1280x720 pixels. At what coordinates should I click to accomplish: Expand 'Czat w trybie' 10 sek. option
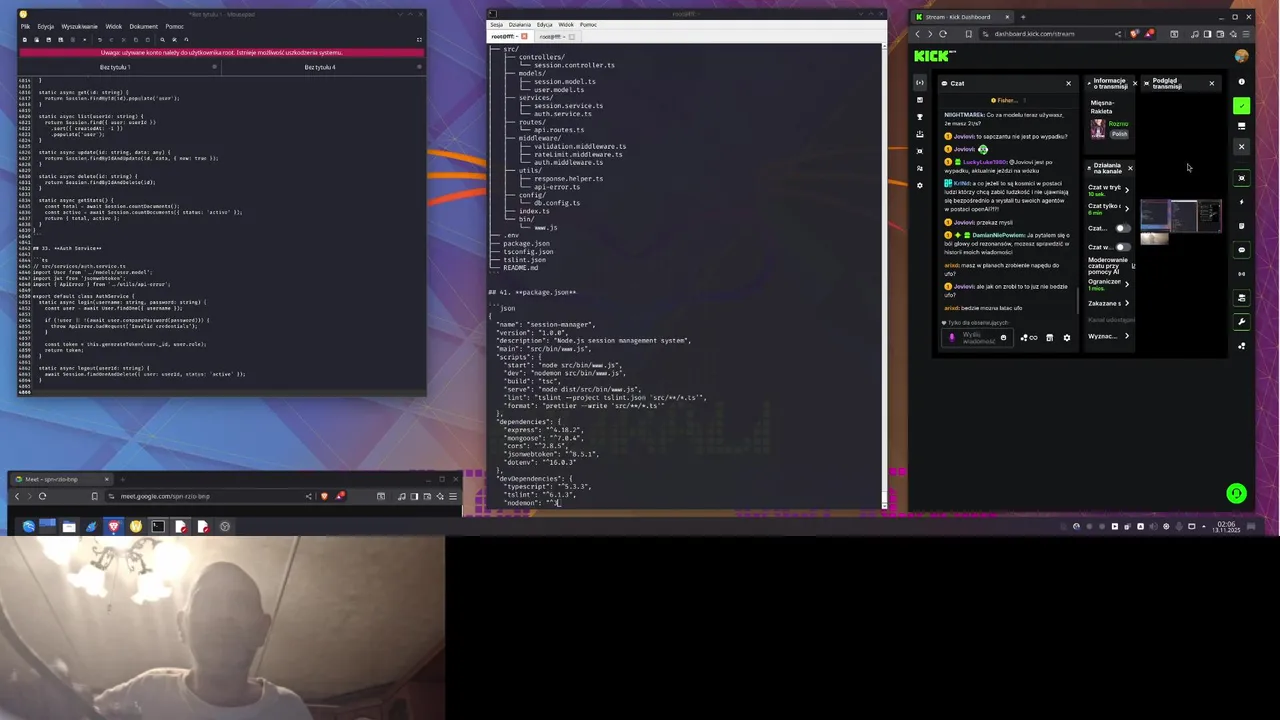[1127, 190]
